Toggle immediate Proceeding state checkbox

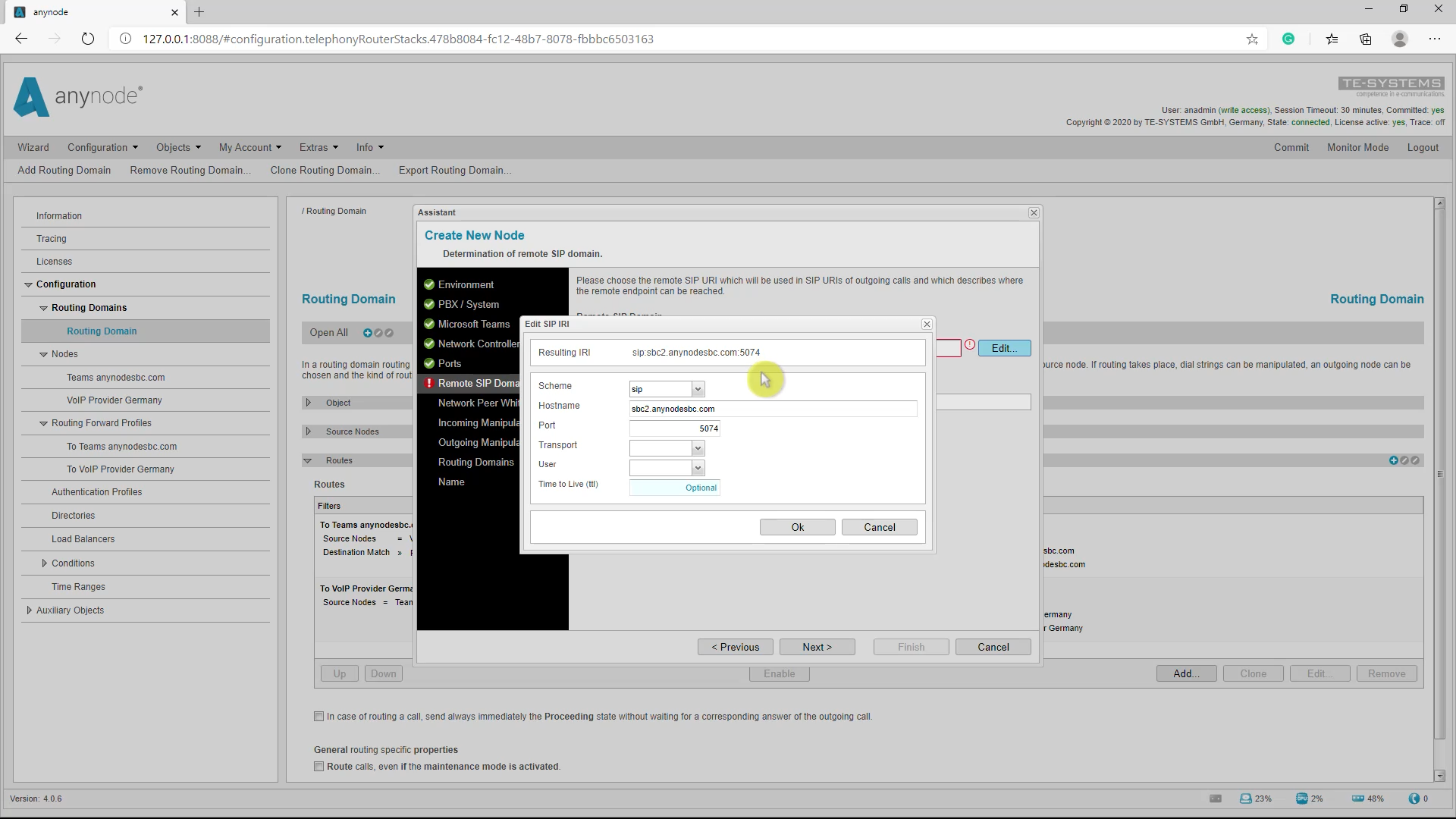[319, 716]
